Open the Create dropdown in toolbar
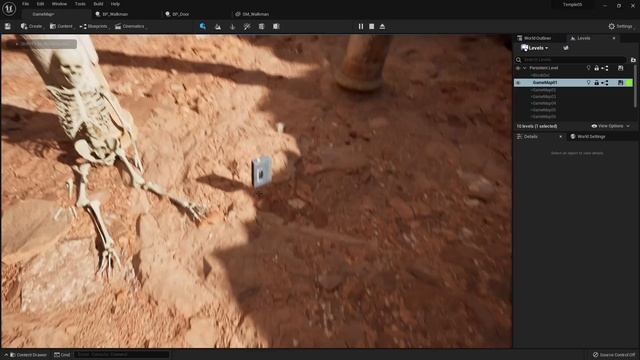 point(31,26)
